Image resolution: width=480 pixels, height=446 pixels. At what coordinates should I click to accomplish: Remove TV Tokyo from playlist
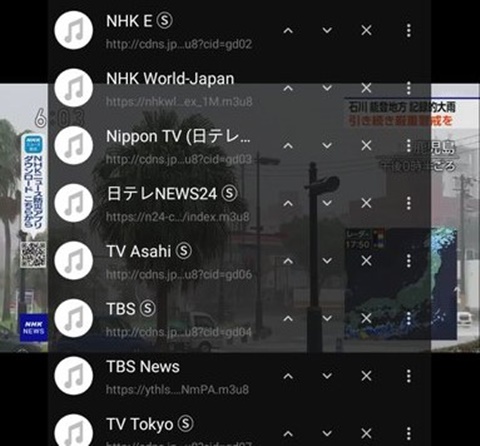coord(366,434)
